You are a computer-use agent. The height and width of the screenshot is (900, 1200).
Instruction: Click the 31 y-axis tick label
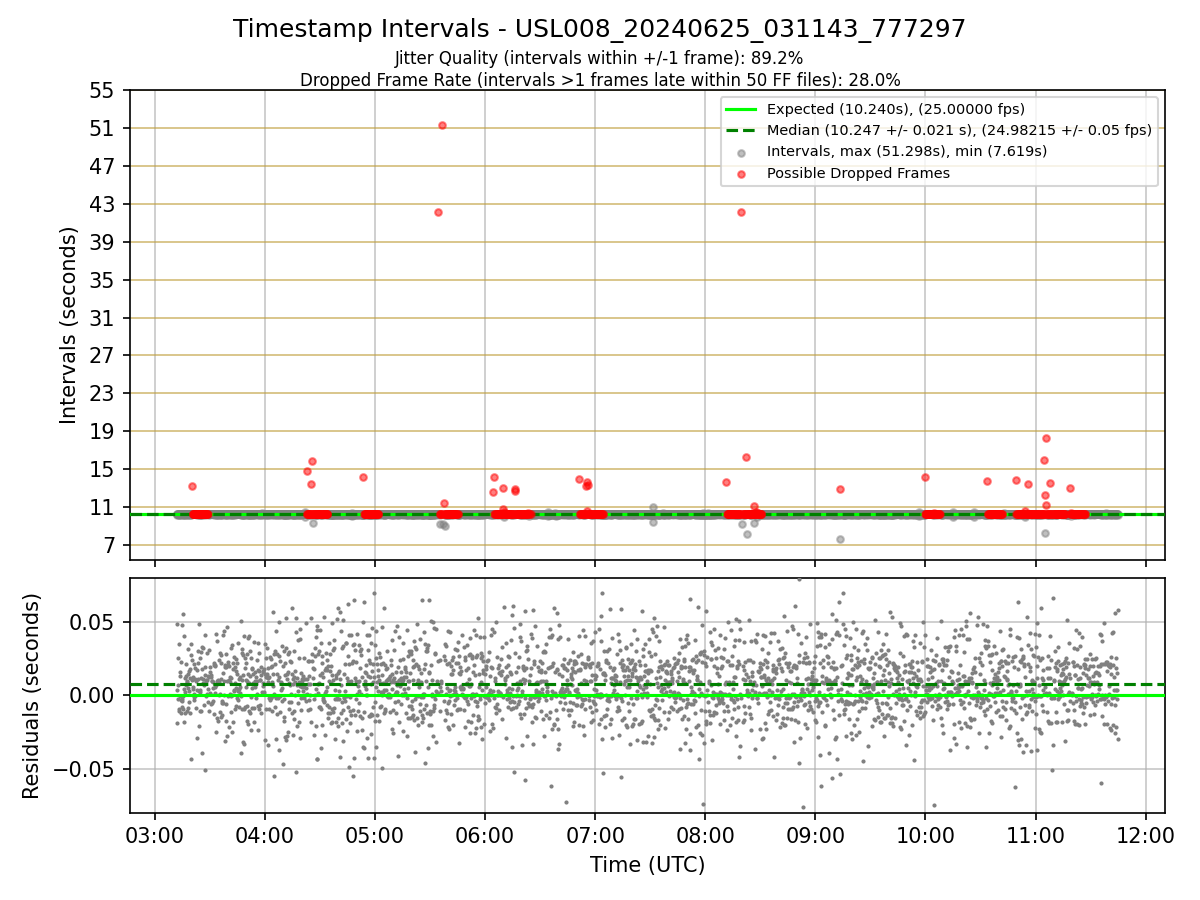pyautogui.click(x=103, y=318)
